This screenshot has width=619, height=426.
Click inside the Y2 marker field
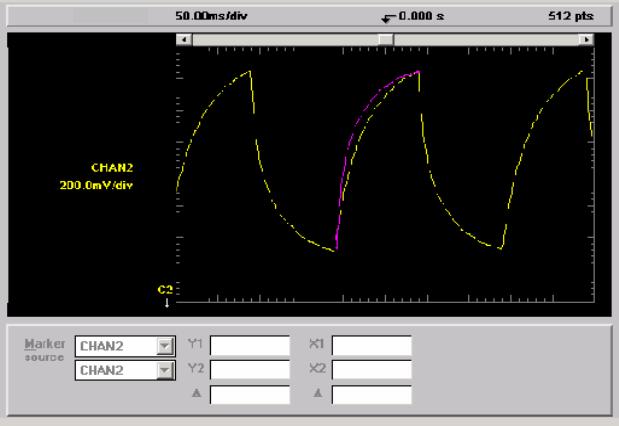(x=249, y=370)
